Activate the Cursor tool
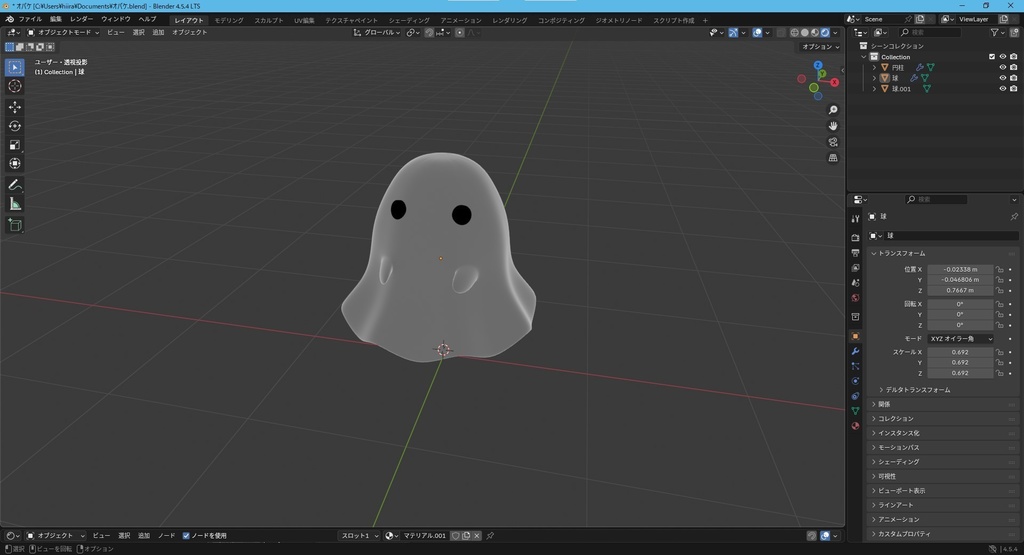This screenshot has width=1024, height=555. (15, 86)
